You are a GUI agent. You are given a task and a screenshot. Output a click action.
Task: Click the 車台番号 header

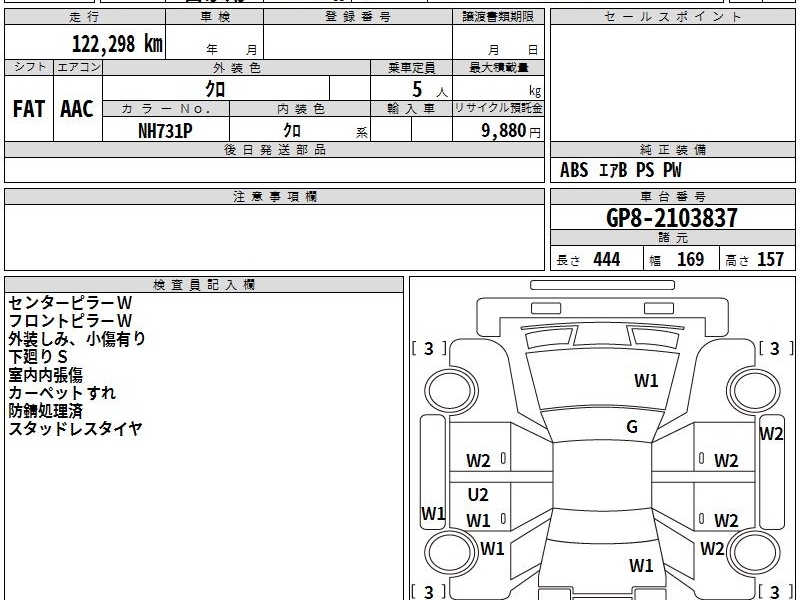(x=672, y=196)
